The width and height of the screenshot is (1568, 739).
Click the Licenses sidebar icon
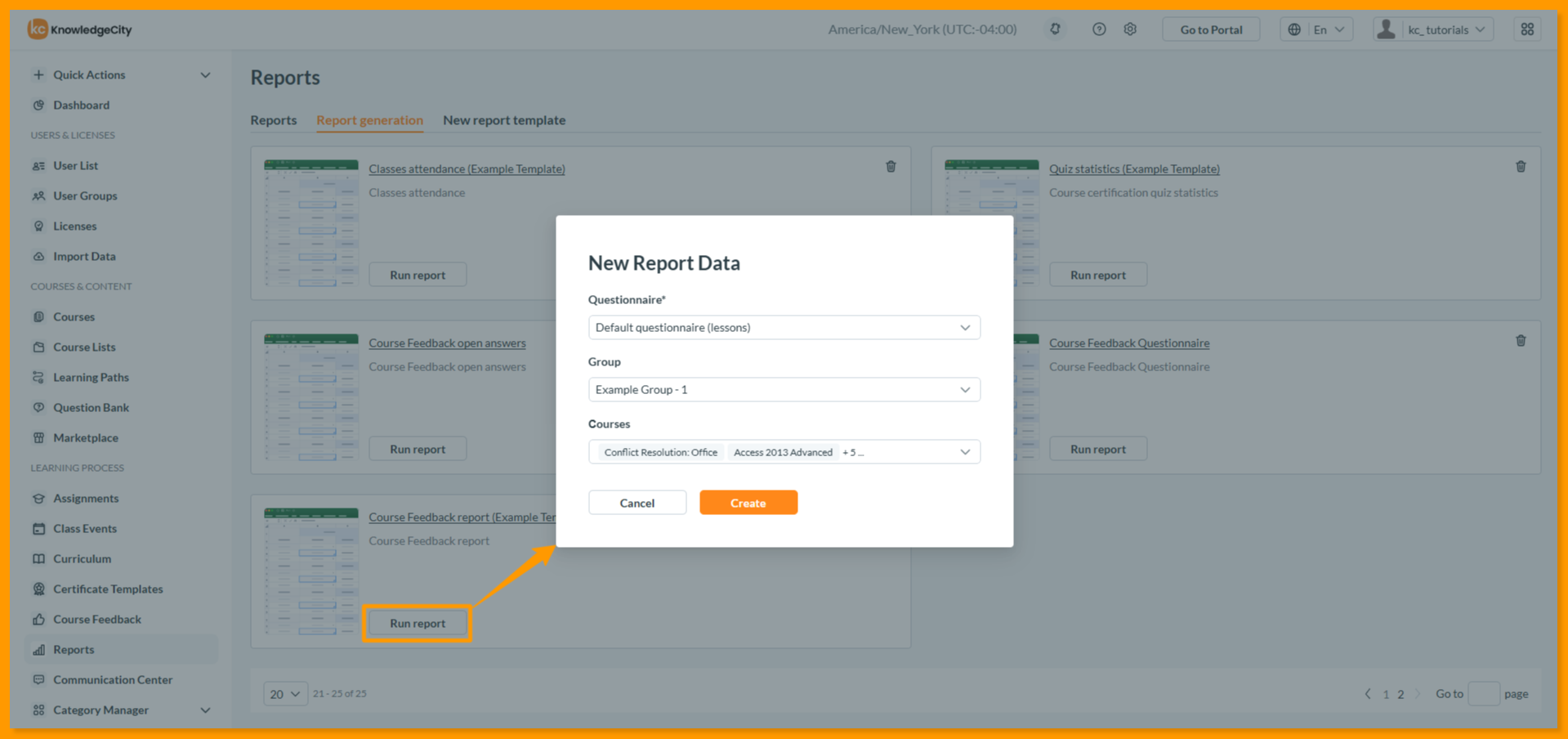[38, 226]
